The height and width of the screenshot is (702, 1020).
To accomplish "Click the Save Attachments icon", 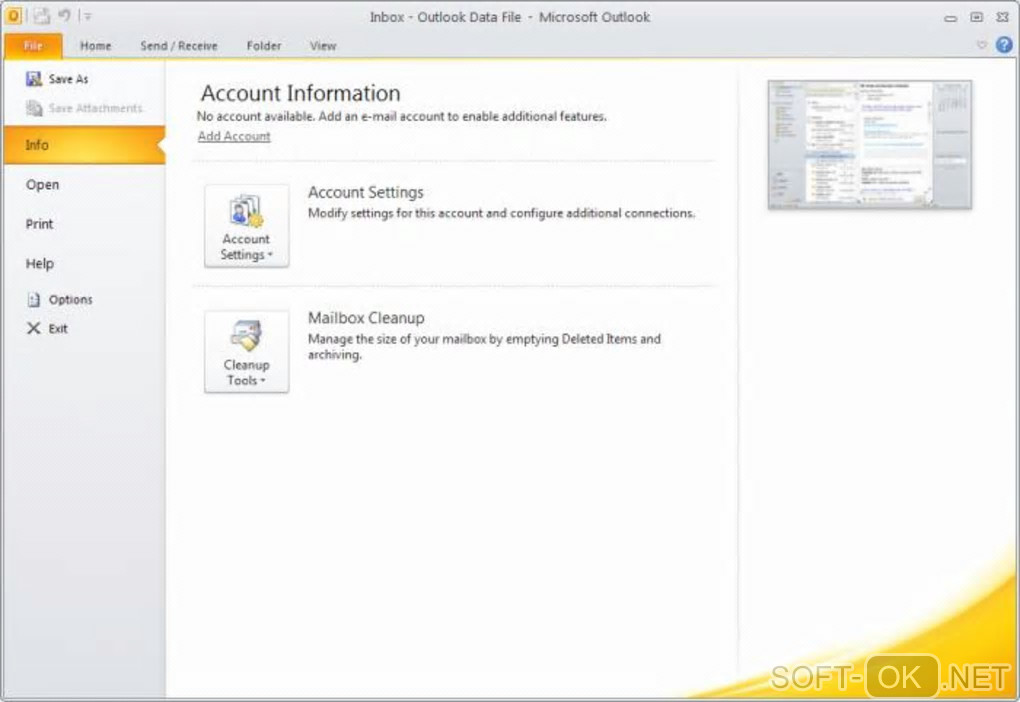I will pos(34,108).
